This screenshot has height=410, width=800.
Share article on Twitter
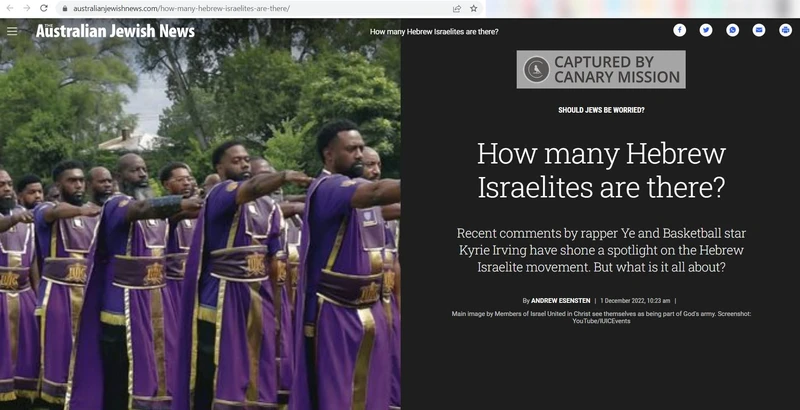(x=706, y=30)
